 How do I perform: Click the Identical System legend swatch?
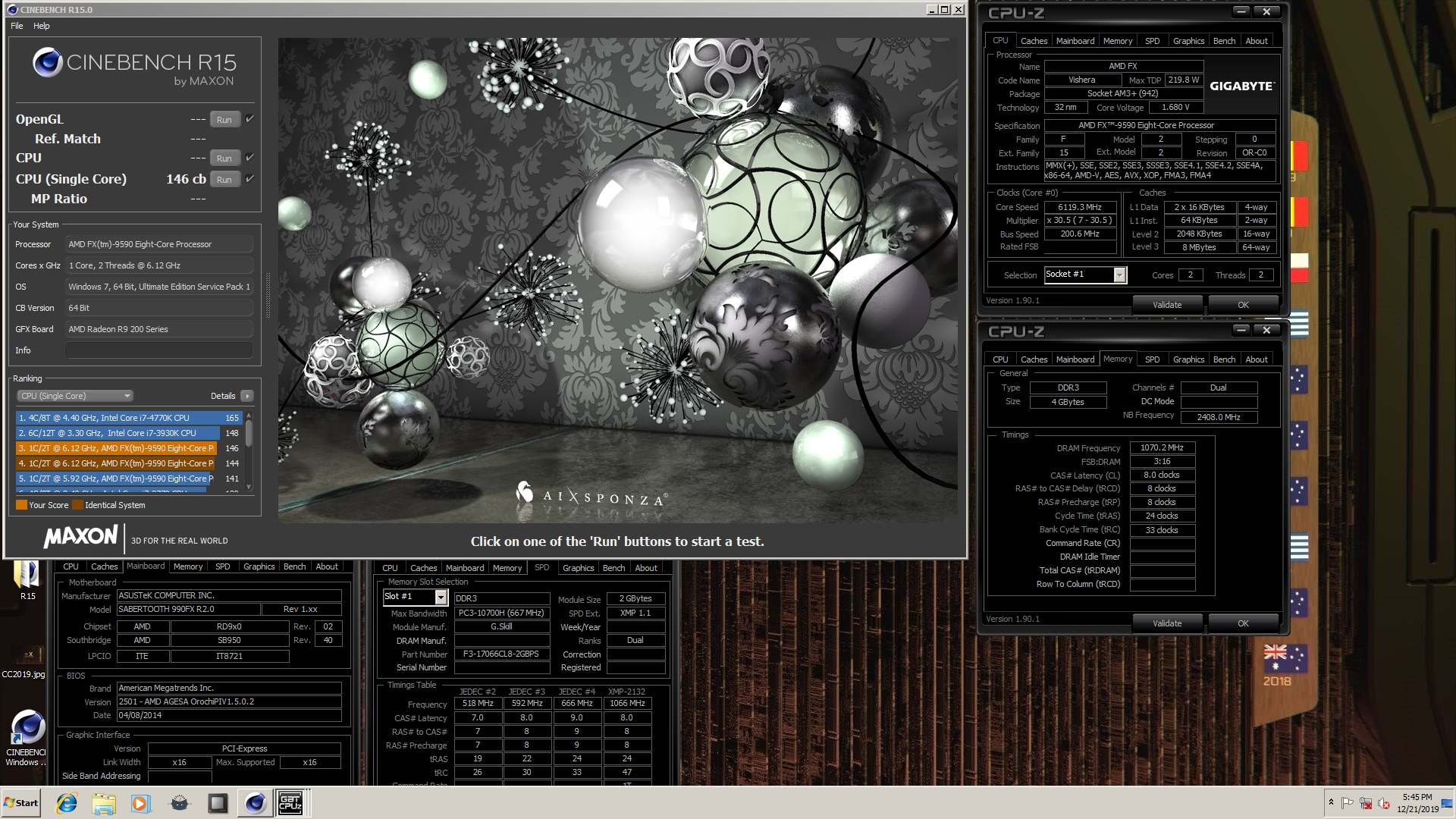pyautogui.click(x=77, y=505)
